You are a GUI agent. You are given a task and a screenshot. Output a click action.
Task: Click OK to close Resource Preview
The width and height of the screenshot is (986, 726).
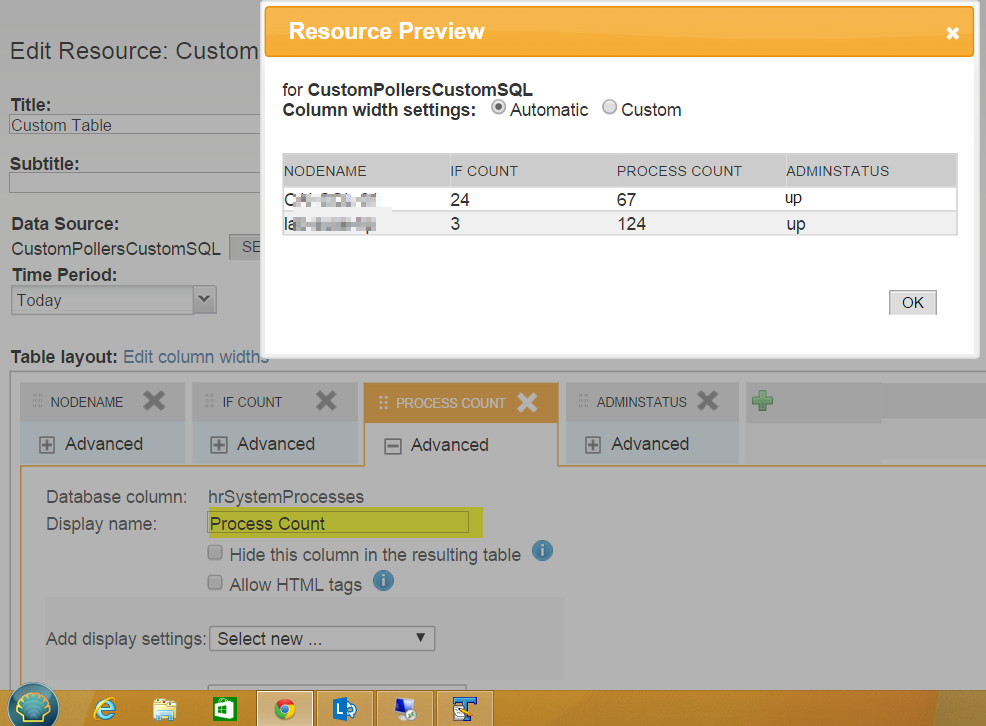(x=911, y=301)
